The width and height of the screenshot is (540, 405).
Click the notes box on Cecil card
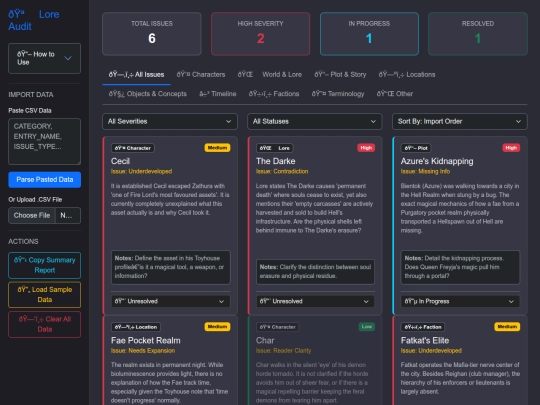click(170, 267)
